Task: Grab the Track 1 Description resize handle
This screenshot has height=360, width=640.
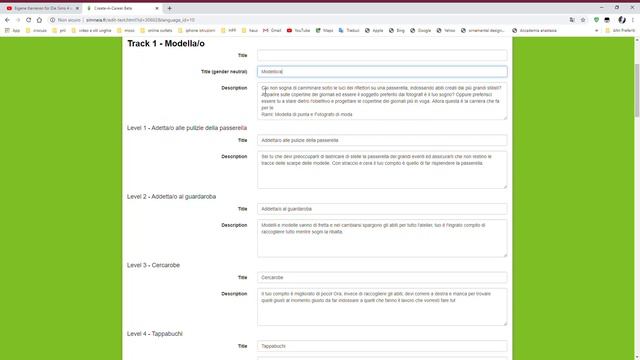Action: tap(505, 118)
